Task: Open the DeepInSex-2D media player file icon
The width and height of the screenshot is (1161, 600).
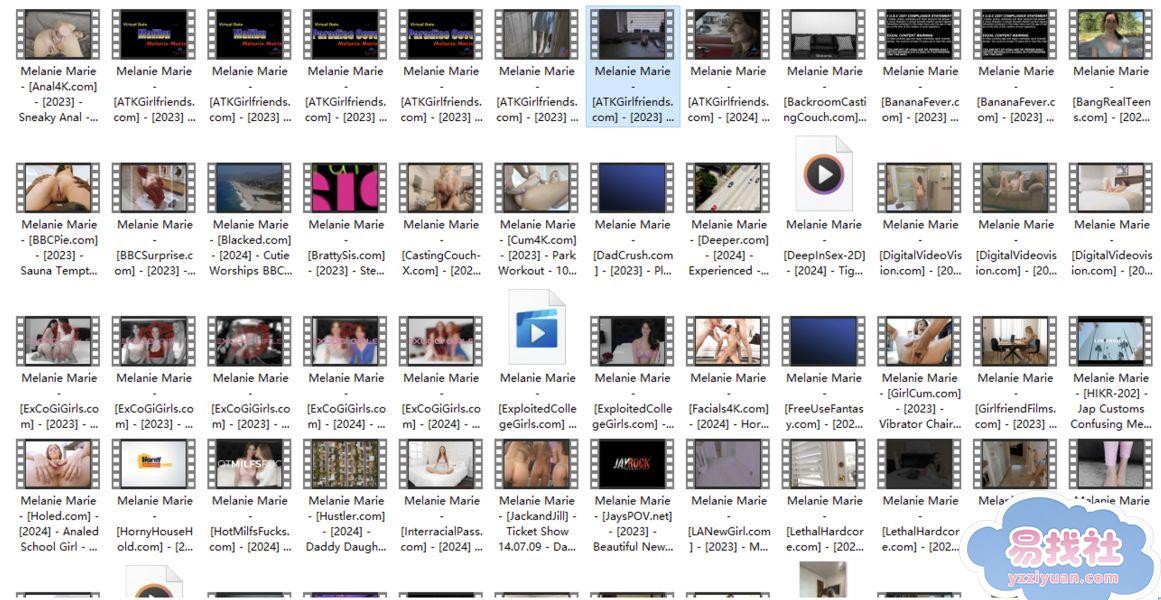Action: (823, 175)
